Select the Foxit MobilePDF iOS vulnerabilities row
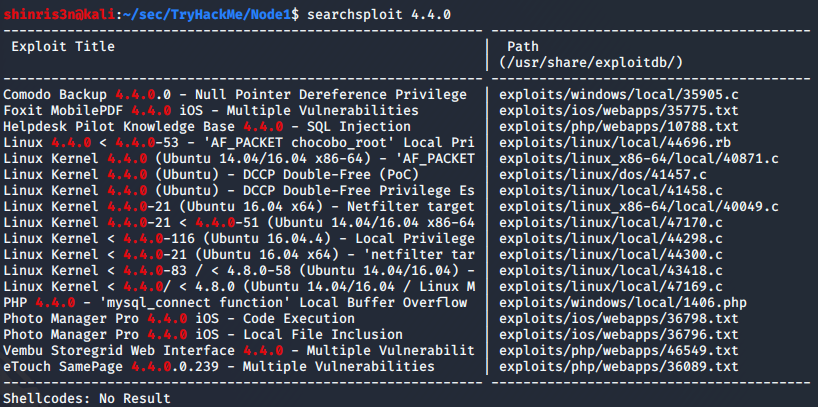 pos(211,111)
